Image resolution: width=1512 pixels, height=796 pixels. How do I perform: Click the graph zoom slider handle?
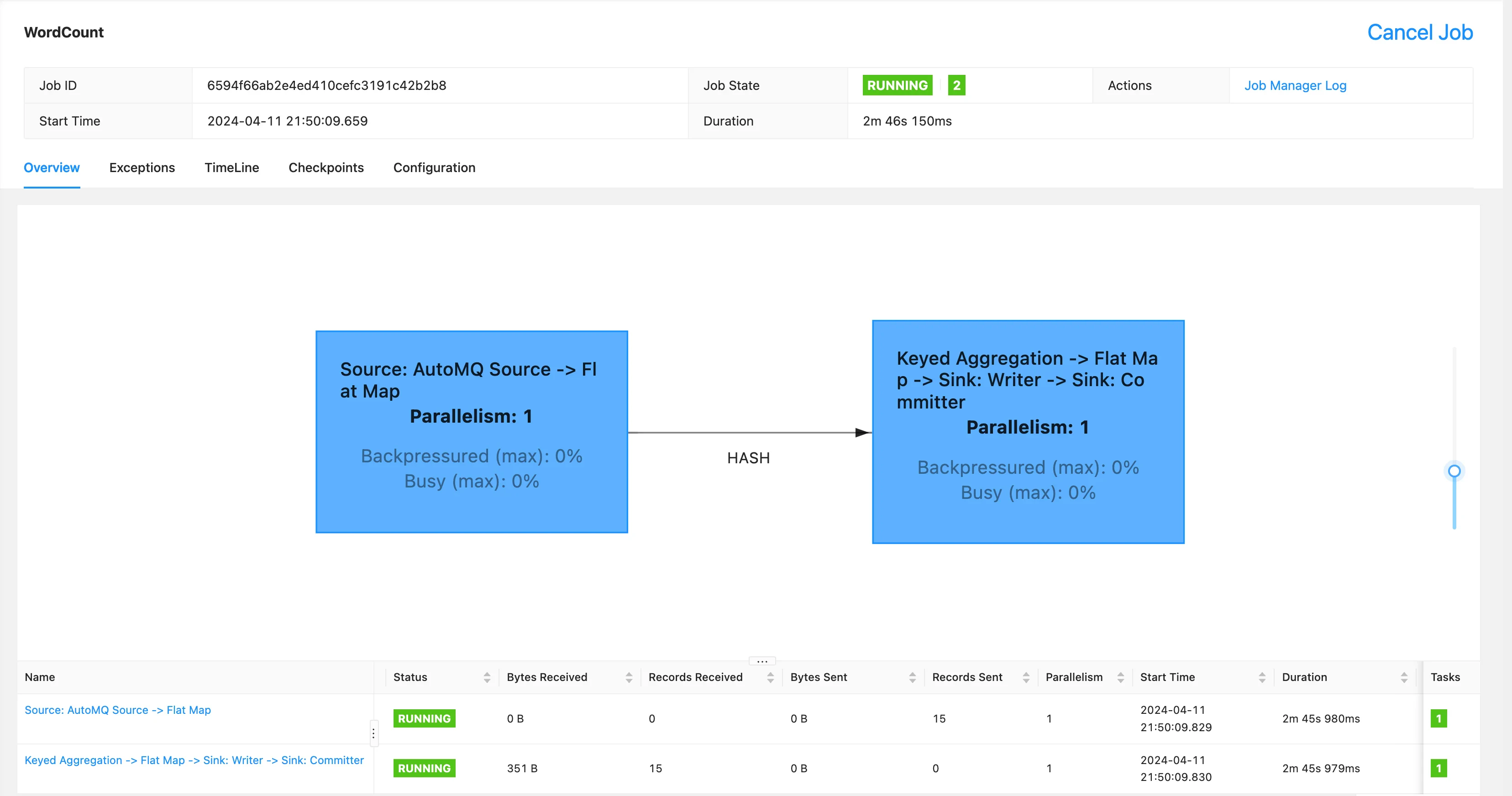[1454, 471]
